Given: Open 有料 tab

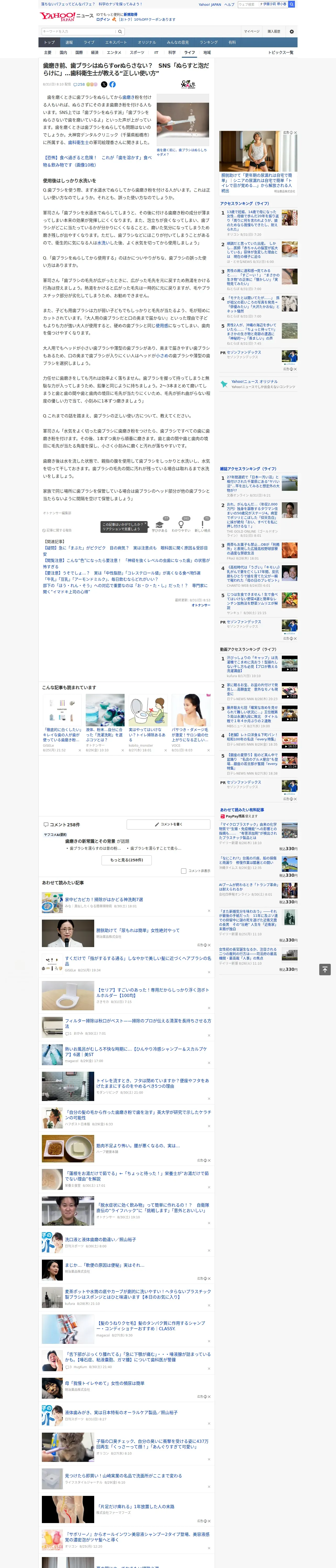Looking at the screenshot, I should coord(232,43).
